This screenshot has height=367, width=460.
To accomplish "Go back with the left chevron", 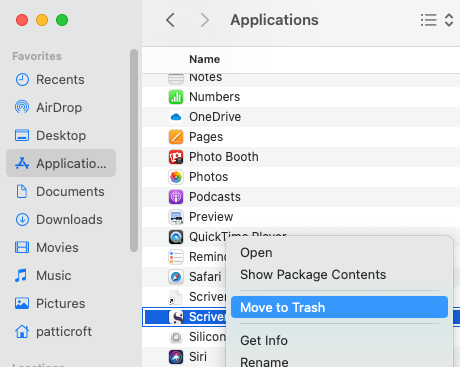I will click(170, 20).
